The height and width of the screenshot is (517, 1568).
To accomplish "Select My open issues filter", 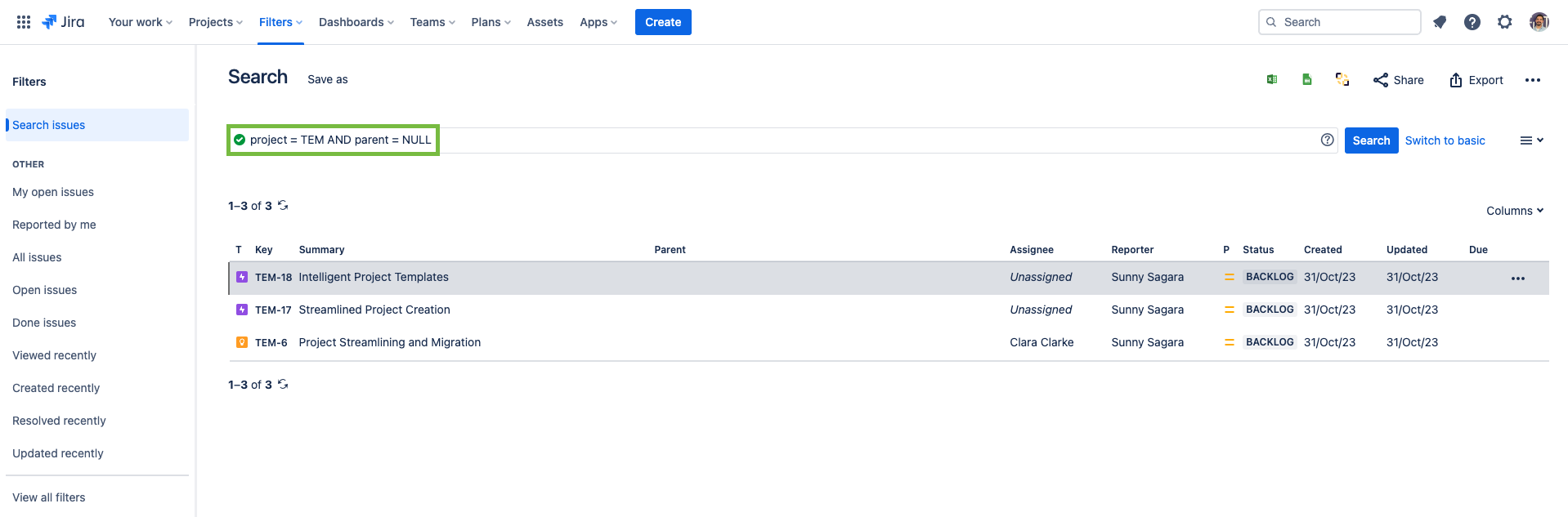I will (53, 192).
